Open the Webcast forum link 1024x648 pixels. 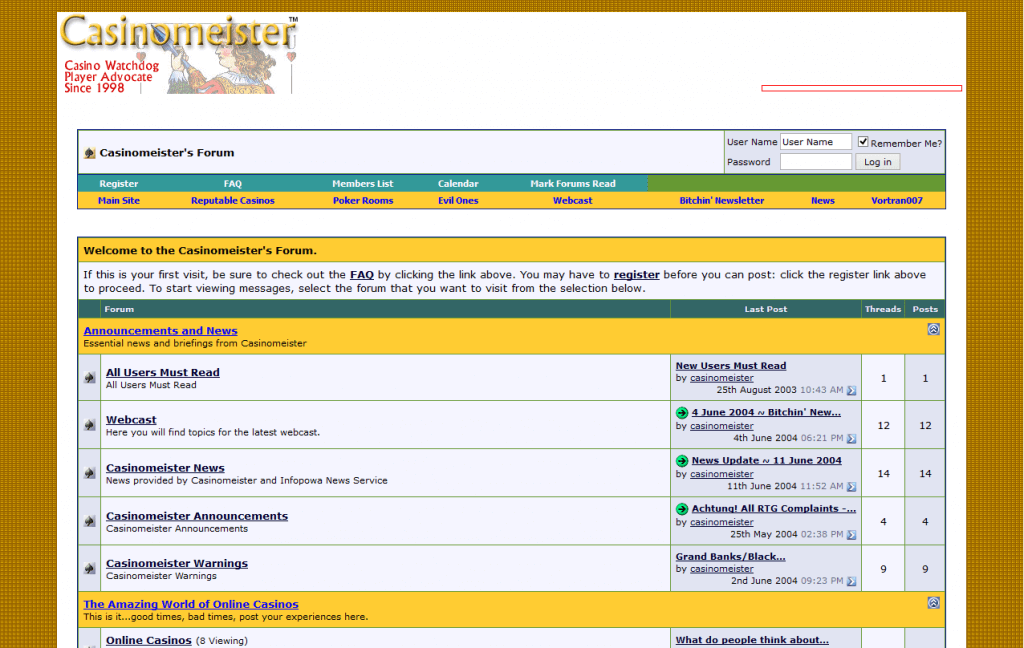(x=131, y=420)
